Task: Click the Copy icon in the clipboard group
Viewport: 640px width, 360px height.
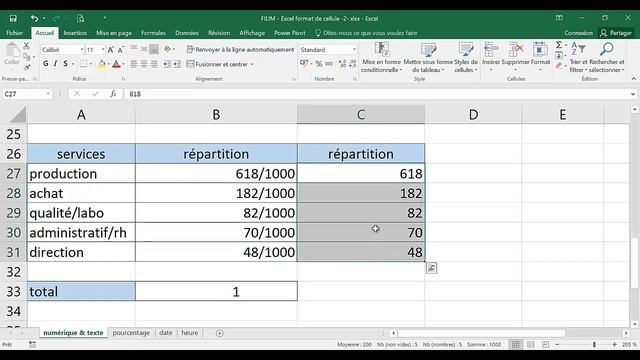Action: pos(27,56)
